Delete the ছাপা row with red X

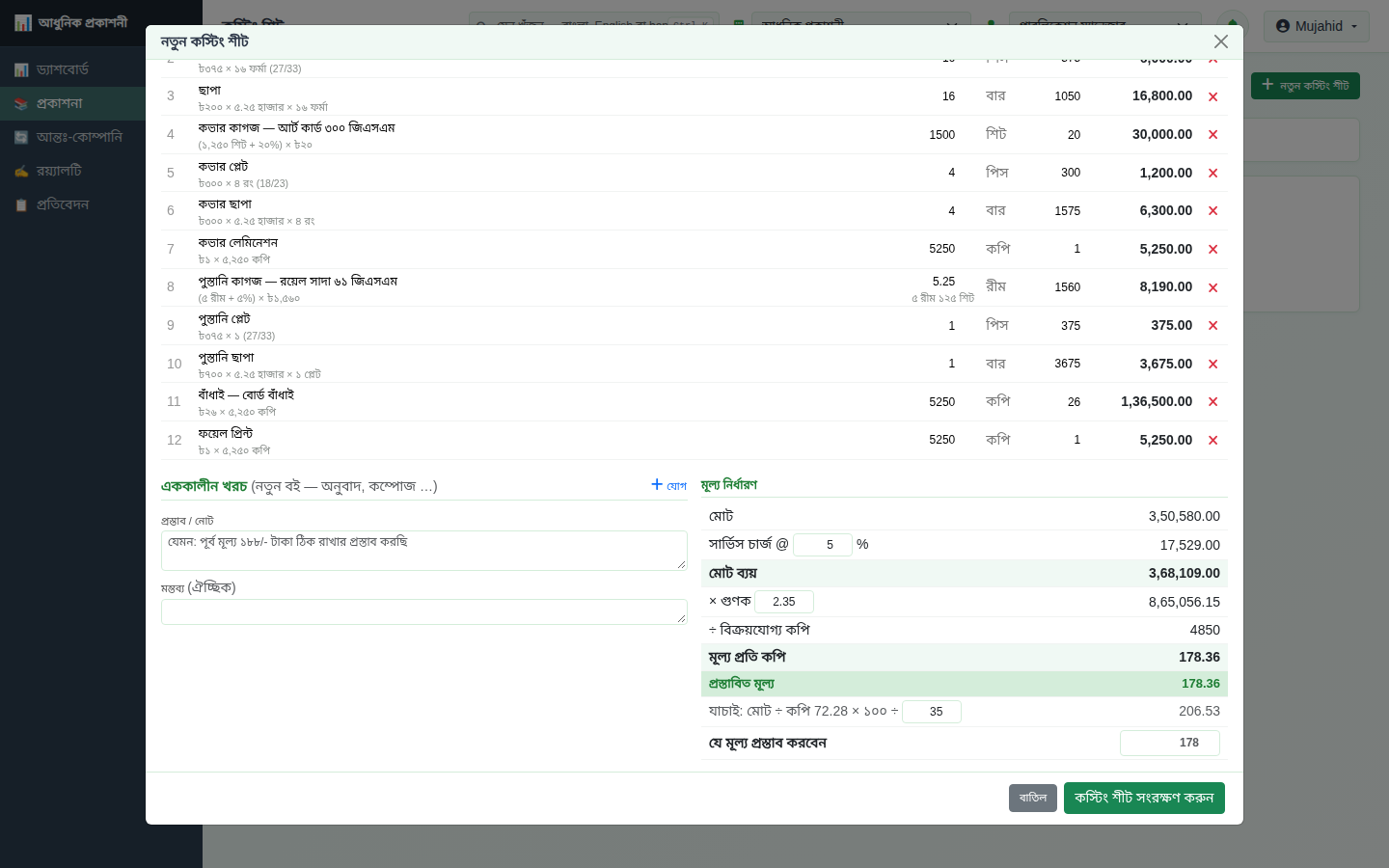pyautogui.click(x=1212, y=96)
